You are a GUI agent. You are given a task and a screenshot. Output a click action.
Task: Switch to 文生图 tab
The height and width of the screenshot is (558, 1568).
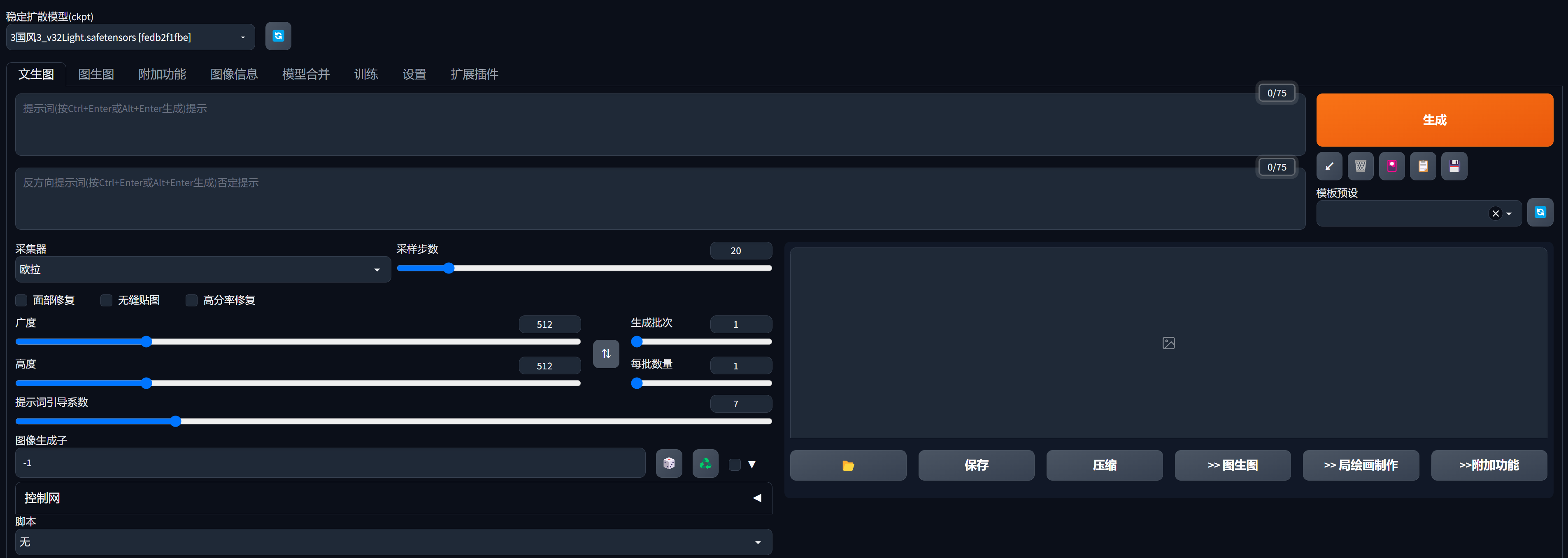[36, 74]
